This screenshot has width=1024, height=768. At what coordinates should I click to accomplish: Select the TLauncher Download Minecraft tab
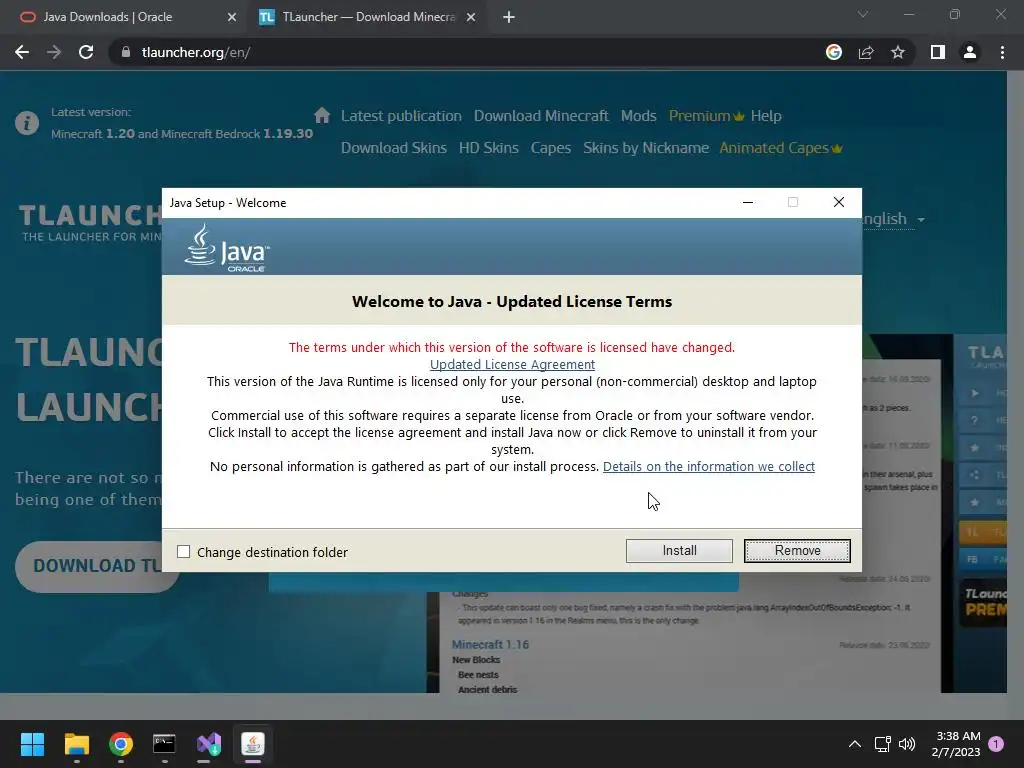pyautogui.click(x=369, y=17)
